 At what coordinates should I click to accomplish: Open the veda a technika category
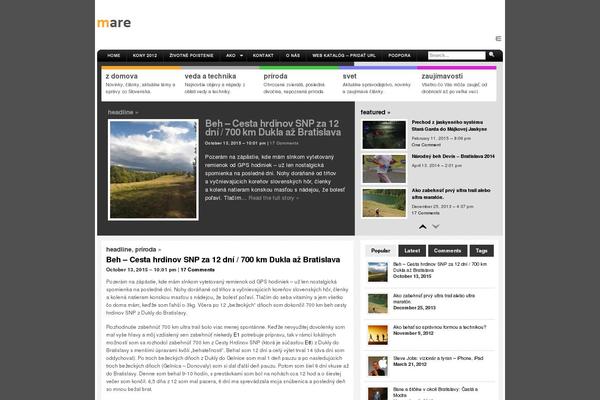pyautogui.click(x=210, y=76)
